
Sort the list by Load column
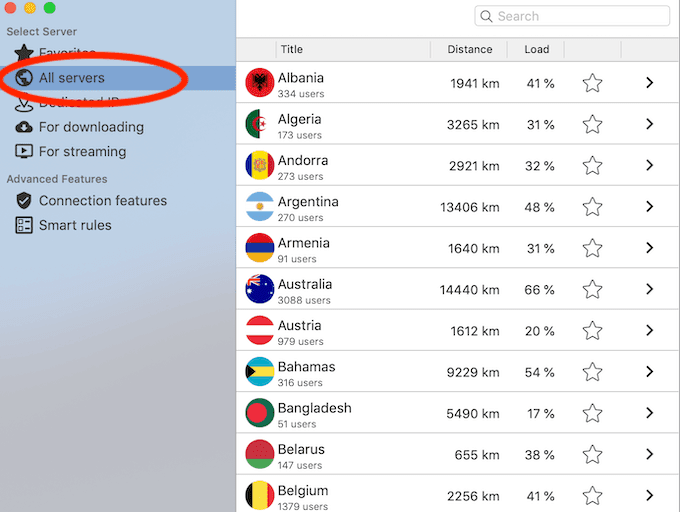coord(536,49)
